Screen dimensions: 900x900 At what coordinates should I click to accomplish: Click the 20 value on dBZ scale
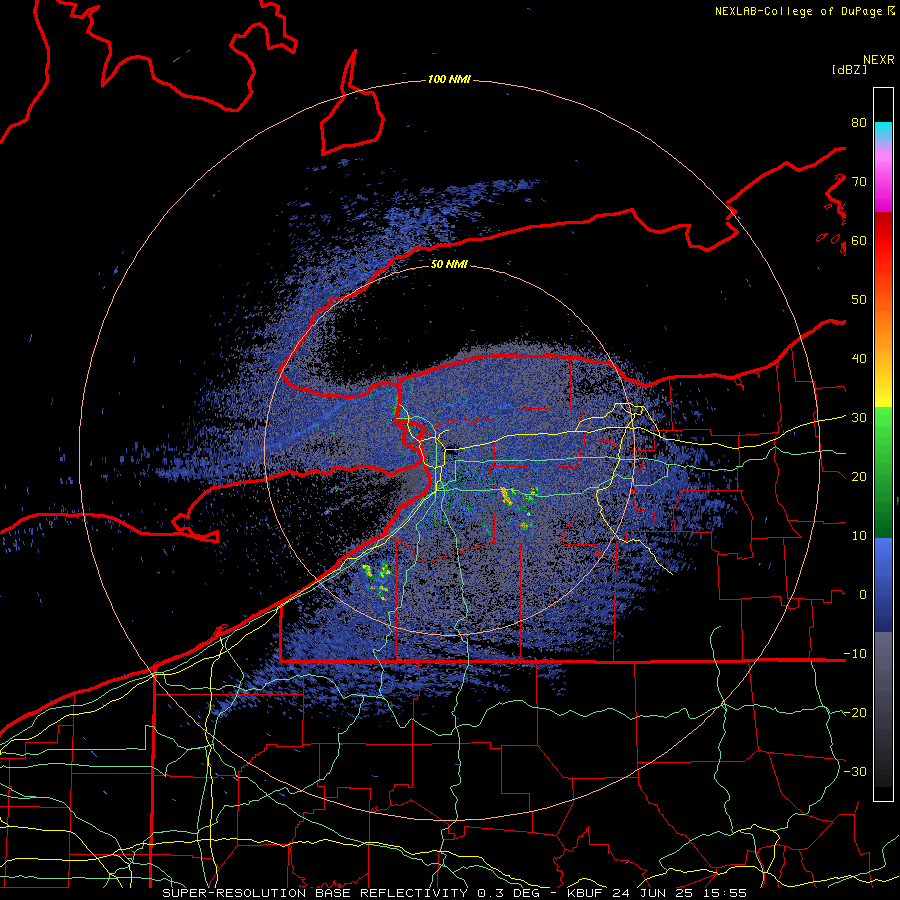pyautogui.click(x=859, y=477)
